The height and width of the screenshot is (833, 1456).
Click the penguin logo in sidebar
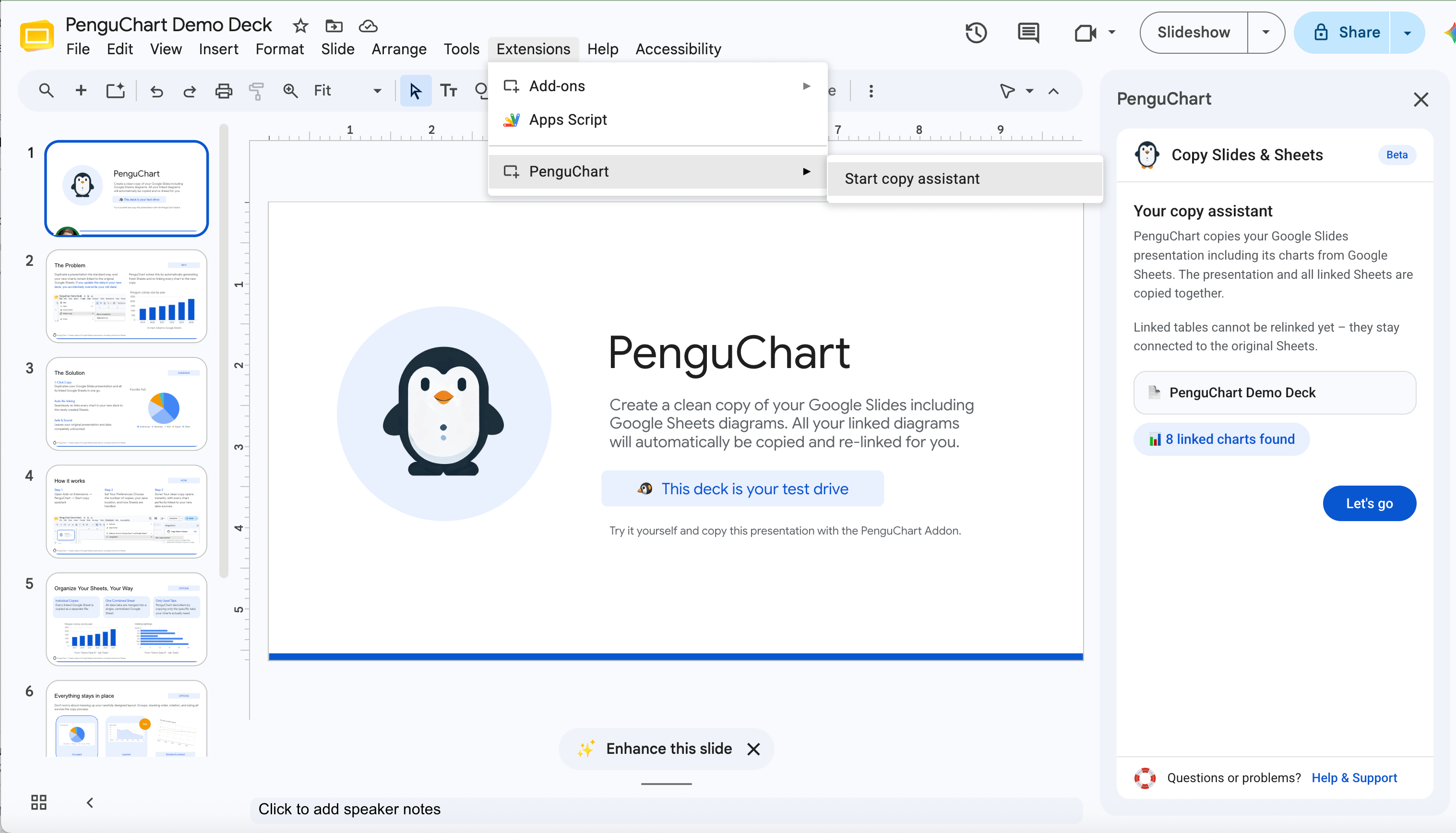click(1146, 155)
